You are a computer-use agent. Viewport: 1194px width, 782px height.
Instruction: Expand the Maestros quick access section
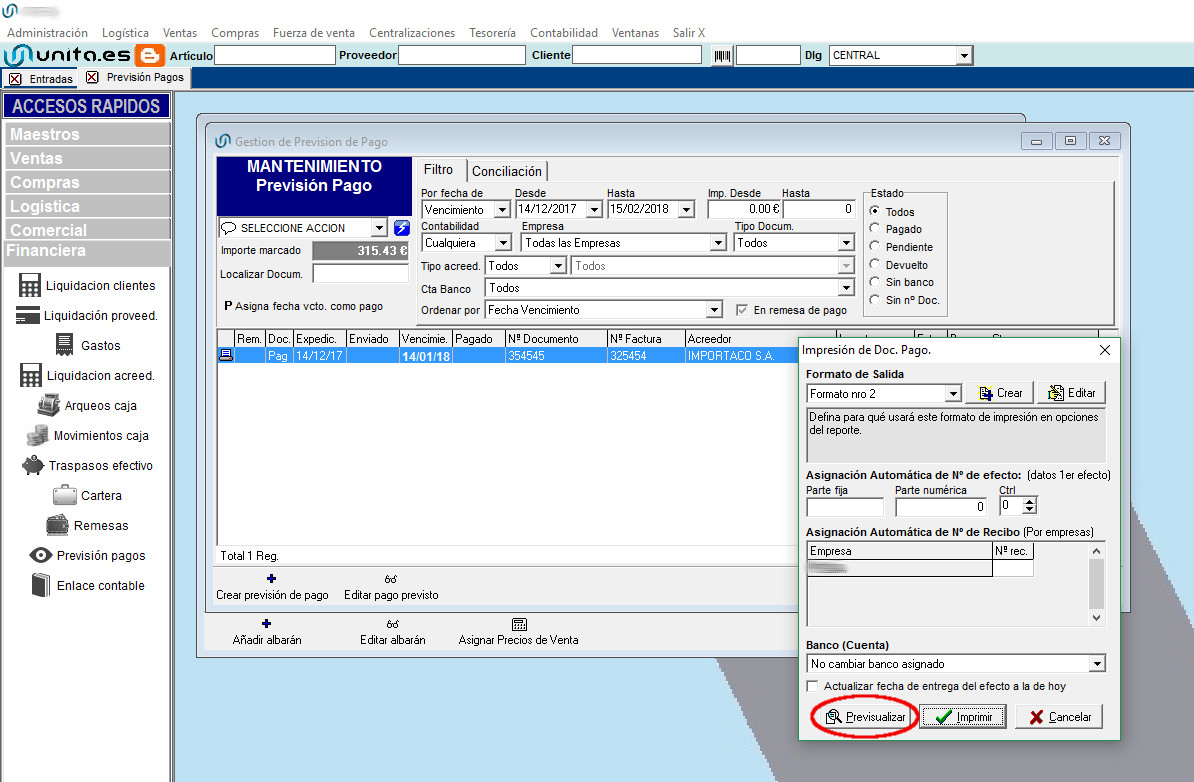click(x=87, y=134)
